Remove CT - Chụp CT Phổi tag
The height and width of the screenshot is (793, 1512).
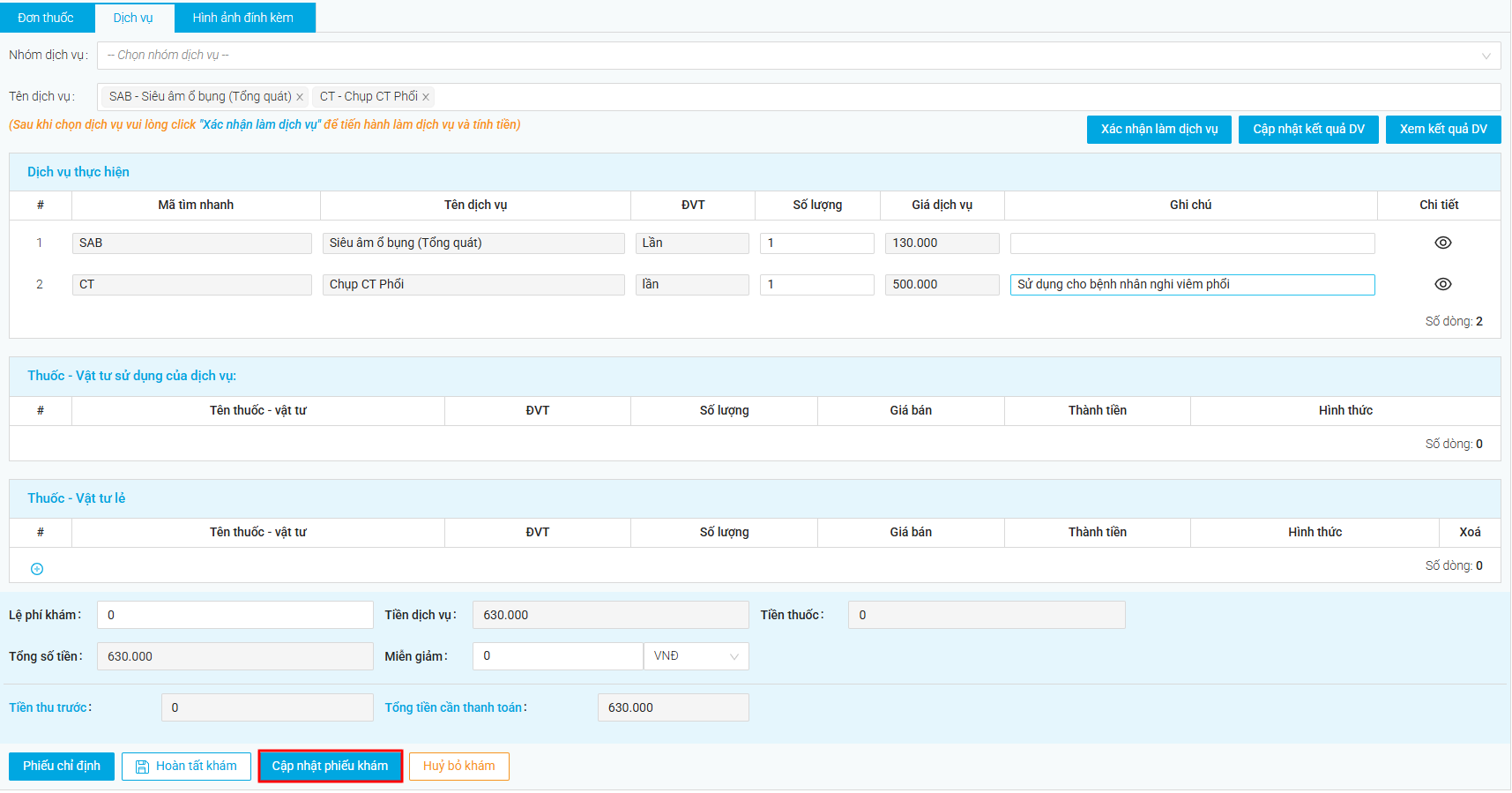(x=426, y=97)
